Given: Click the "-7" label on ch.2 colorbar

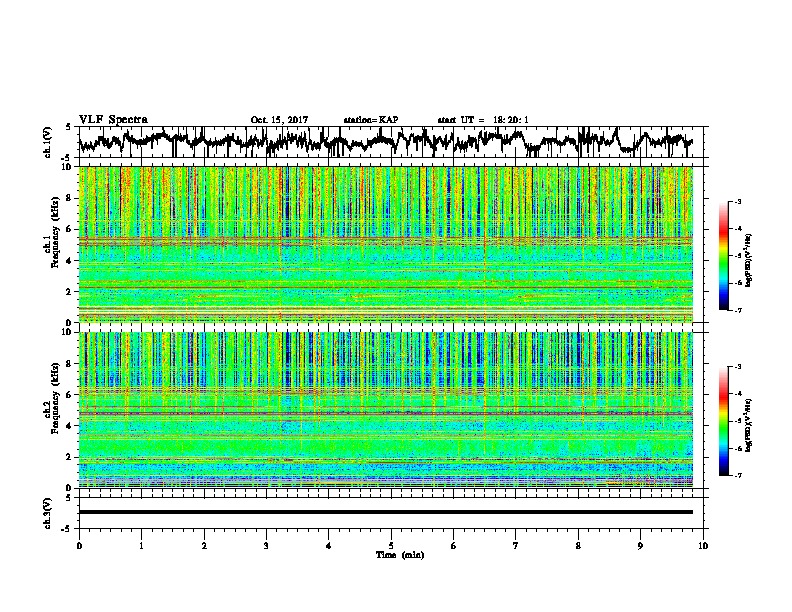Looking at the screenshot, I should click(737, 475).
